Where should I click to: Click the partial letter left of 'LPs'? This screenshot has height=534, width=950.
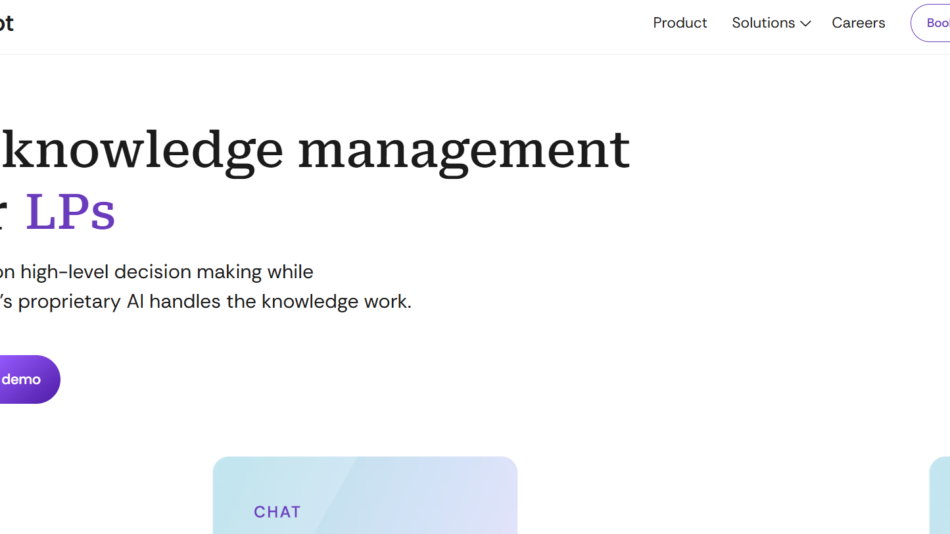tap(2, 213)
